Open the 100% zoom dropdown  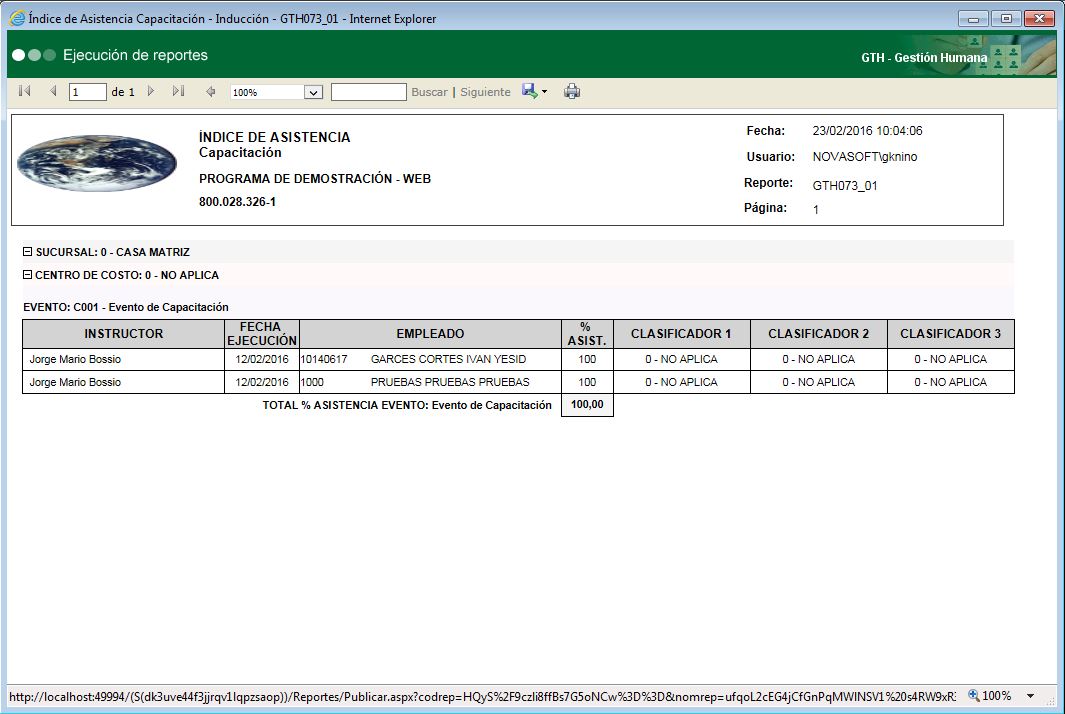(313, 92)
